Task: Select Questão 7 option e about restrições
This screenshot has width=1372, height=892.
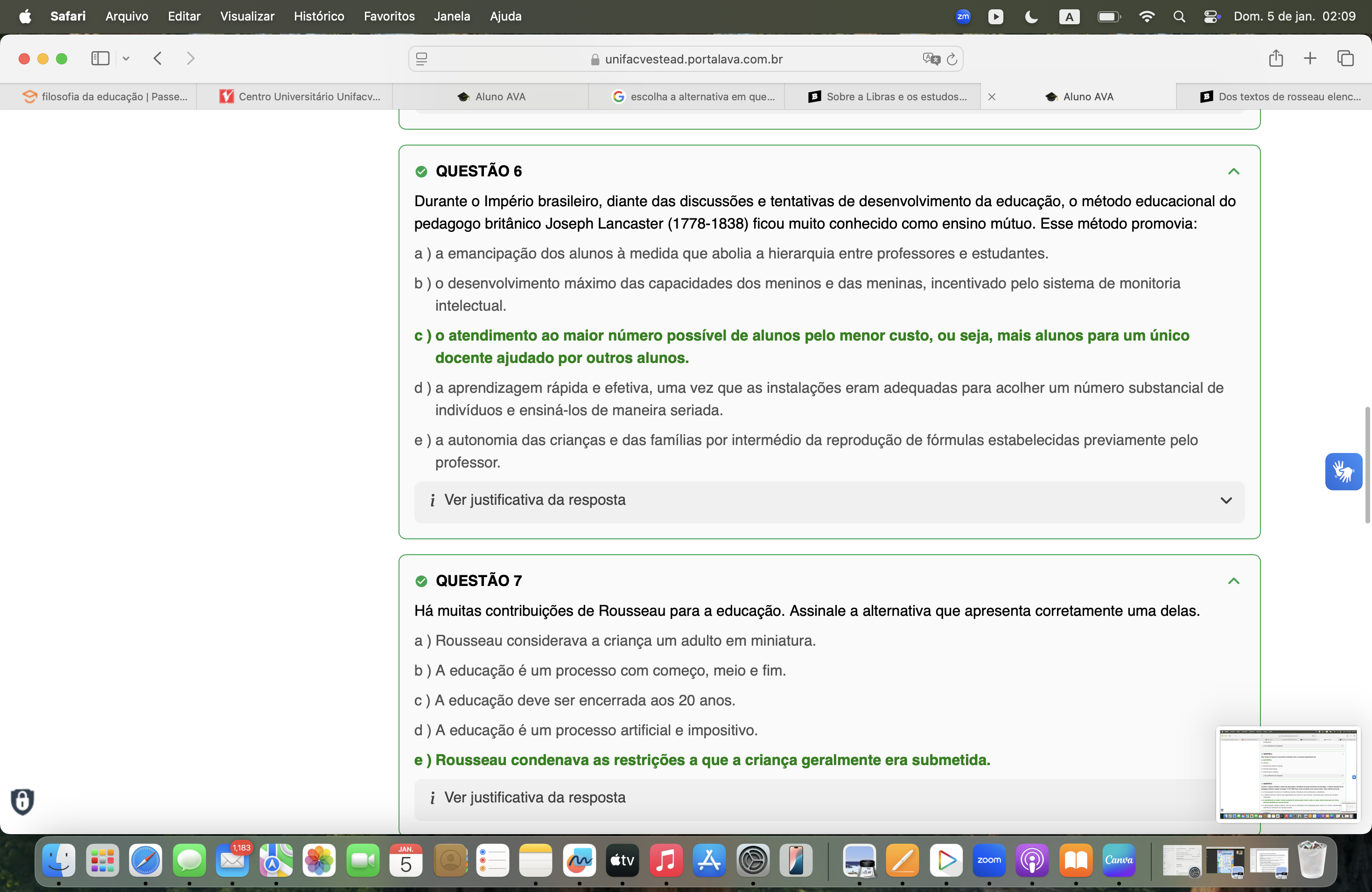Action: [x=701, y=760]
